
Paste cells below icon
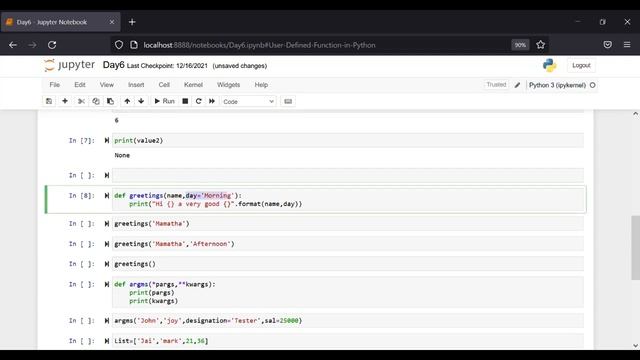111,101
